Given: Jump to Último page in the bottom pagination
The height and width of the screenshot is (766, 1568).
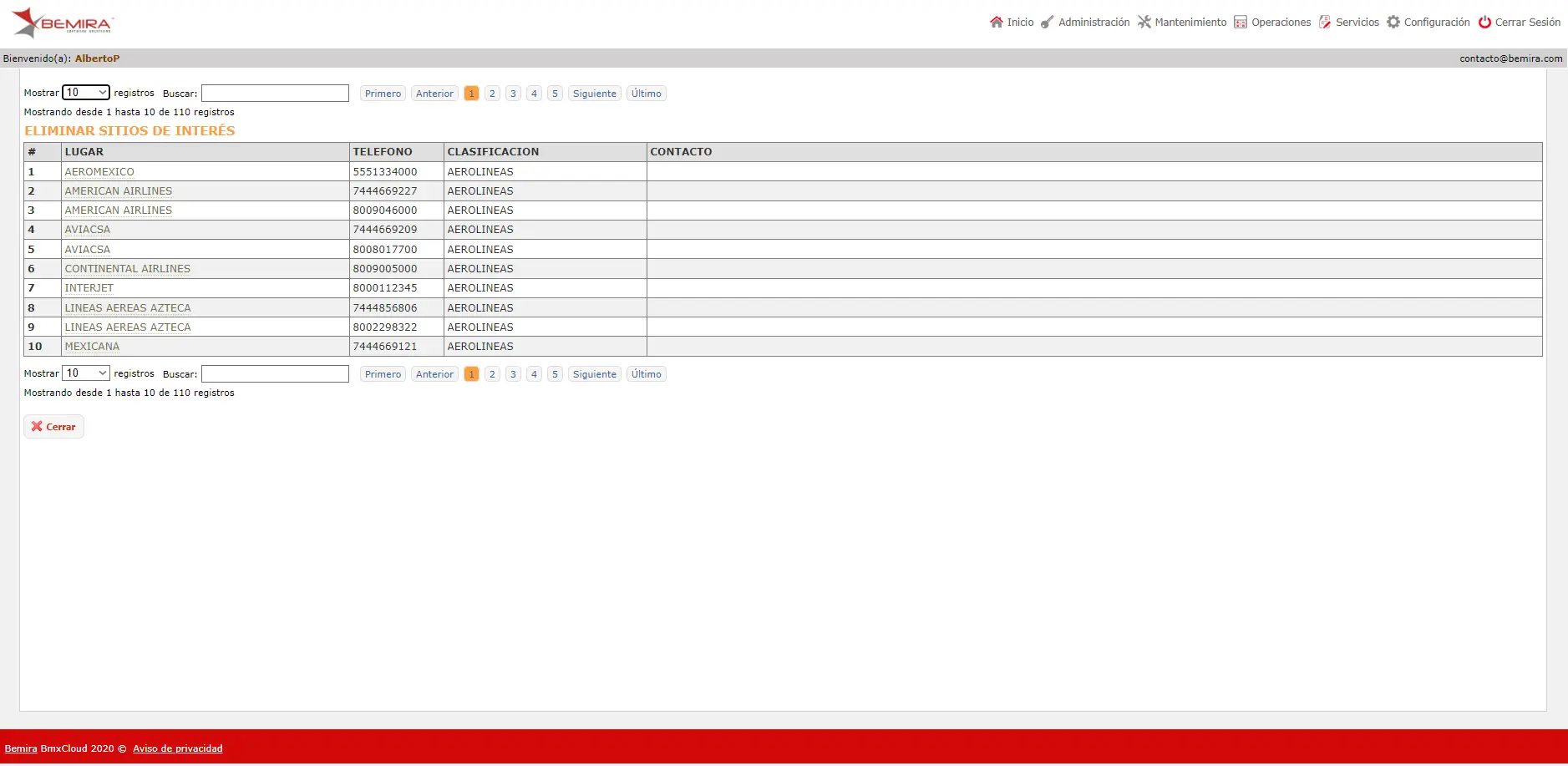Looking at the screenshot, I should click(x=647, y=374).
